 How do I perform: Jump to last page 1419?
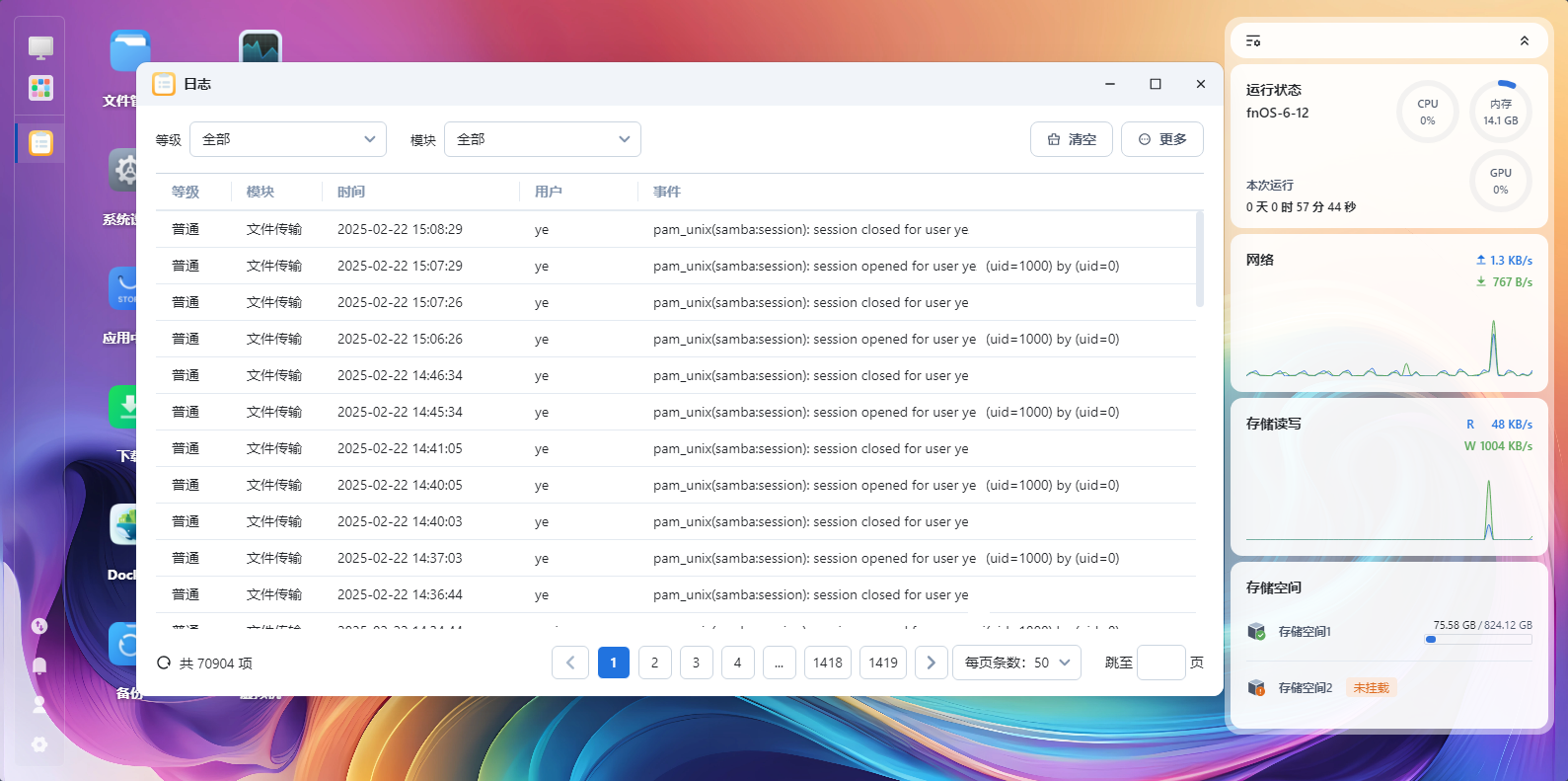tap(883, 663)
